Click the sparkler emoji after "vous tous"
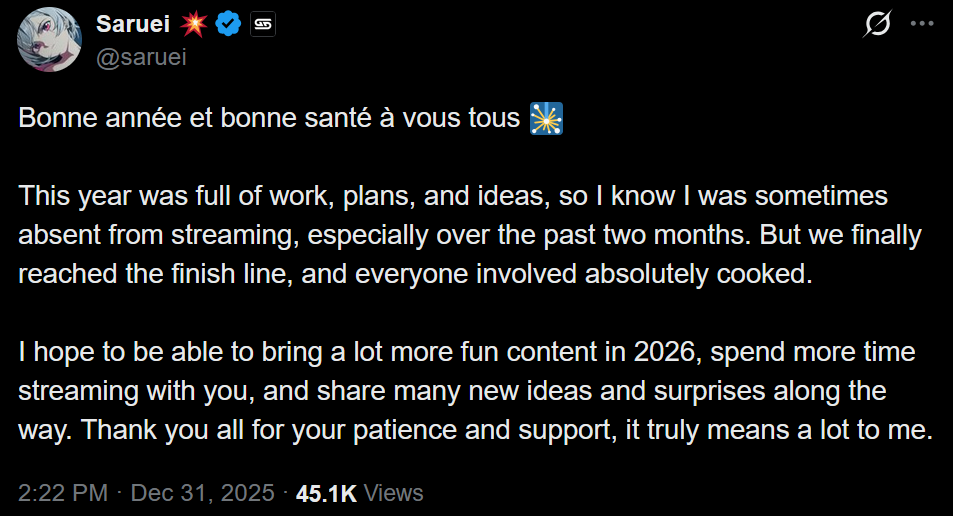 (546, 118)
